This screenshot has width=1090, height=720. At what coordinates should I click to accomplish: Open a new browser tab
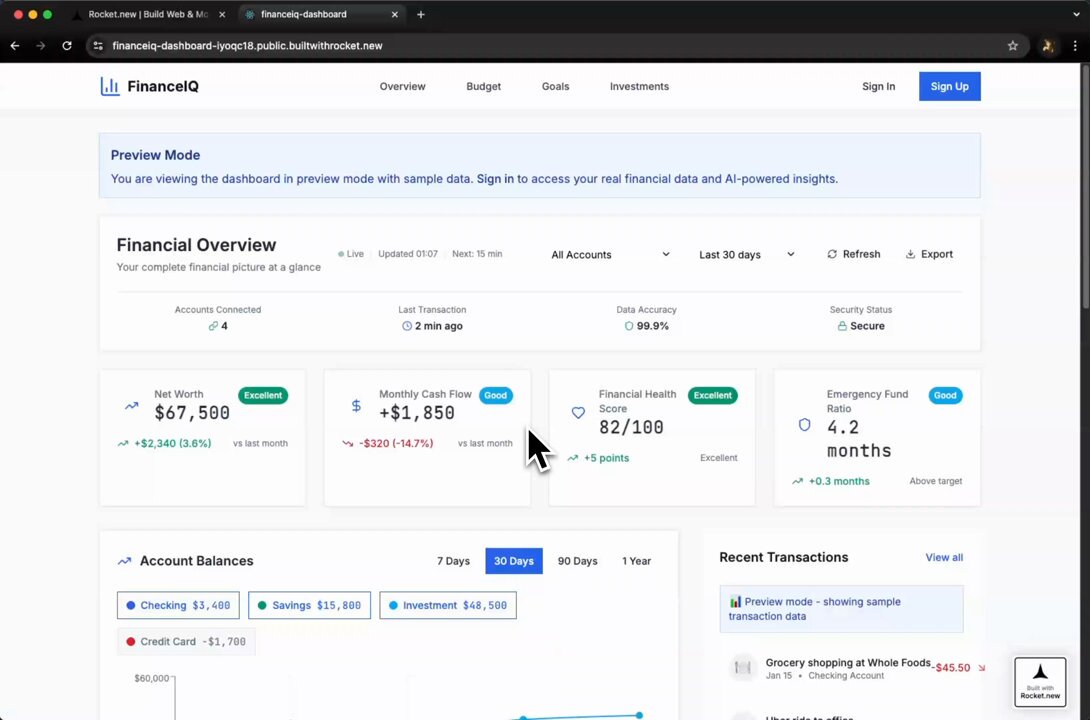[421, 15]
